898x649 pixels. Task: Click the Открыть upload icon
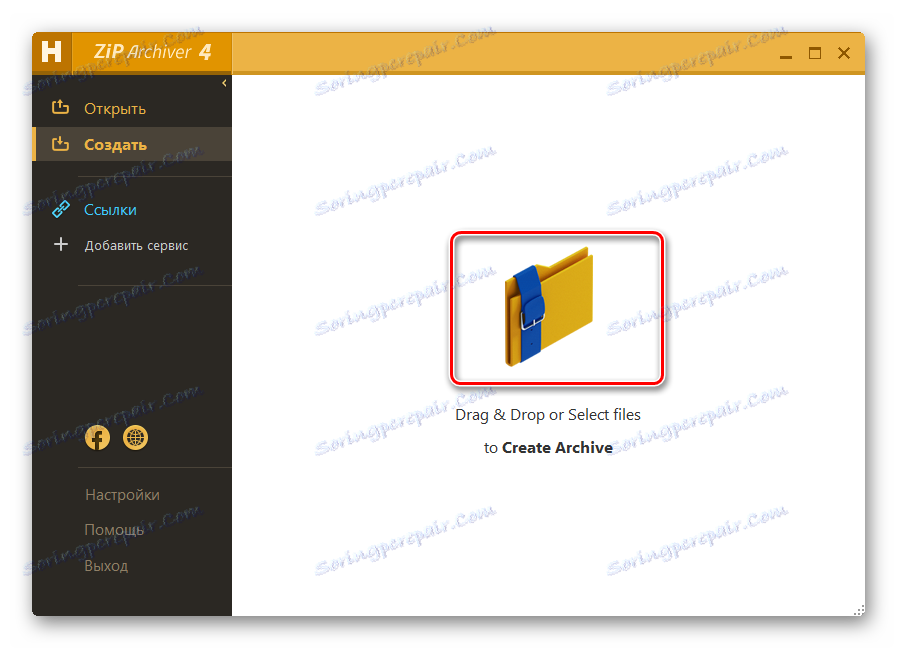coord(60,107)
